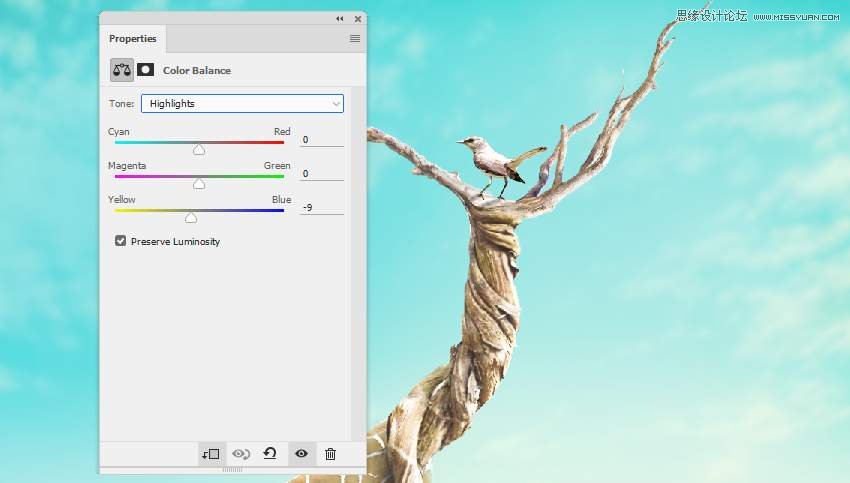Click the Magenta-Green slider handle
This screenshot has height=483, width=850.
(x=199, y=184)
